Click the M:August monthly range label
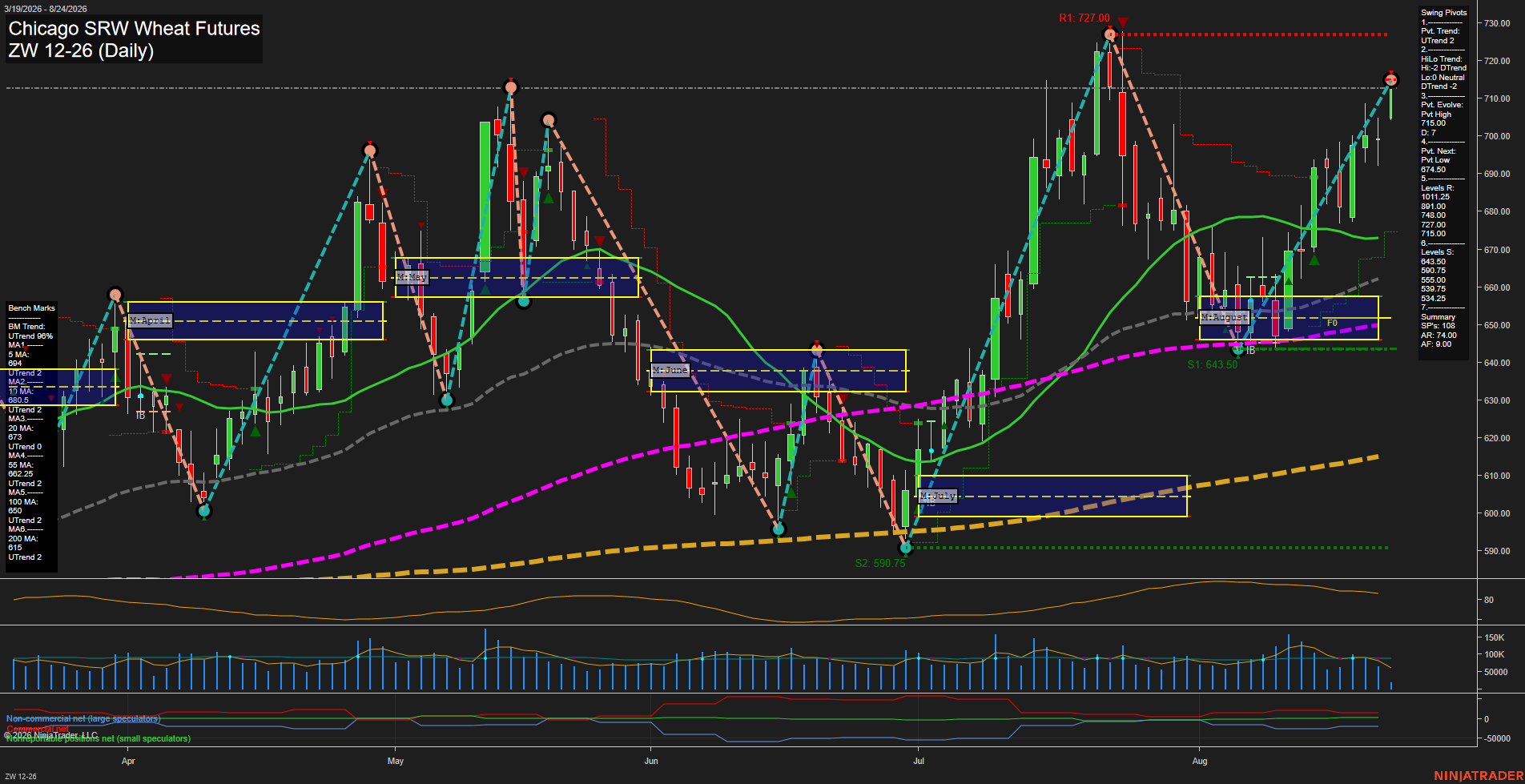 tap(1225, 317)
